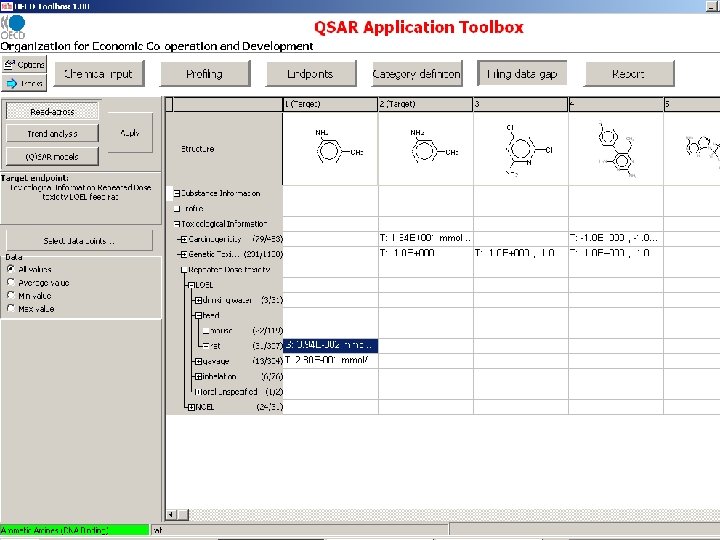Click the horizontal scrollbar left arrow
The width and height of the screenshot is (720, 540).
click(x=170, y=515)
